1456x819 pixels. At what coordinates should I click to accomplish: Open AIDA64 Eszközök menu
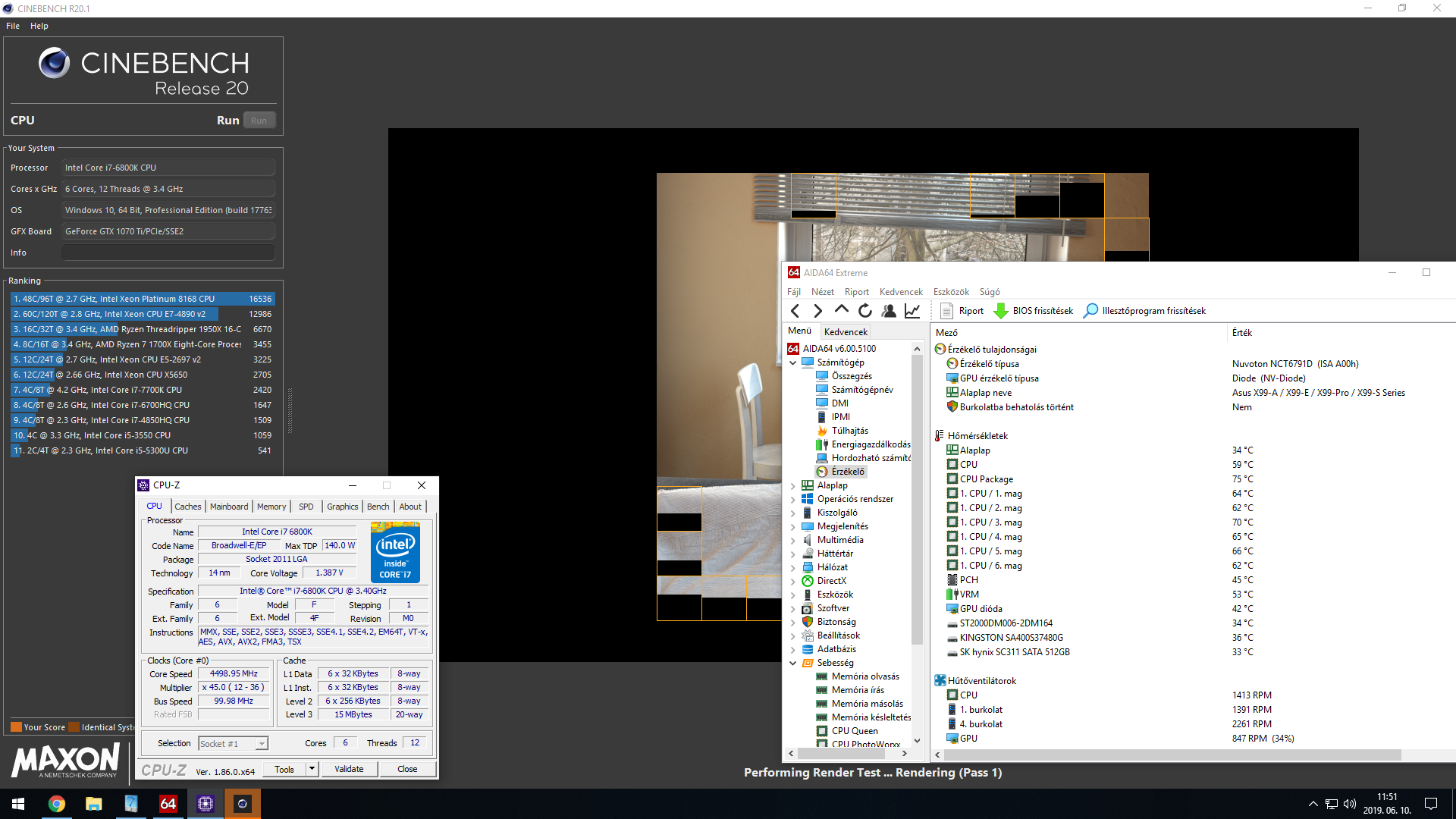coord(951,292)
